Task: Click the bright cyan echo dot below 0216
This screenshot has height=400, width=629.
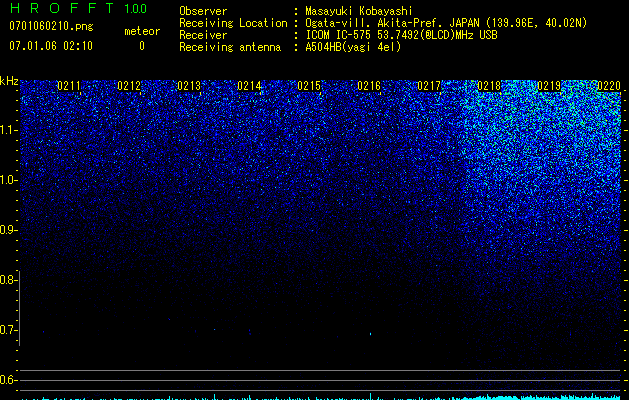Action: tap(370, 334)
